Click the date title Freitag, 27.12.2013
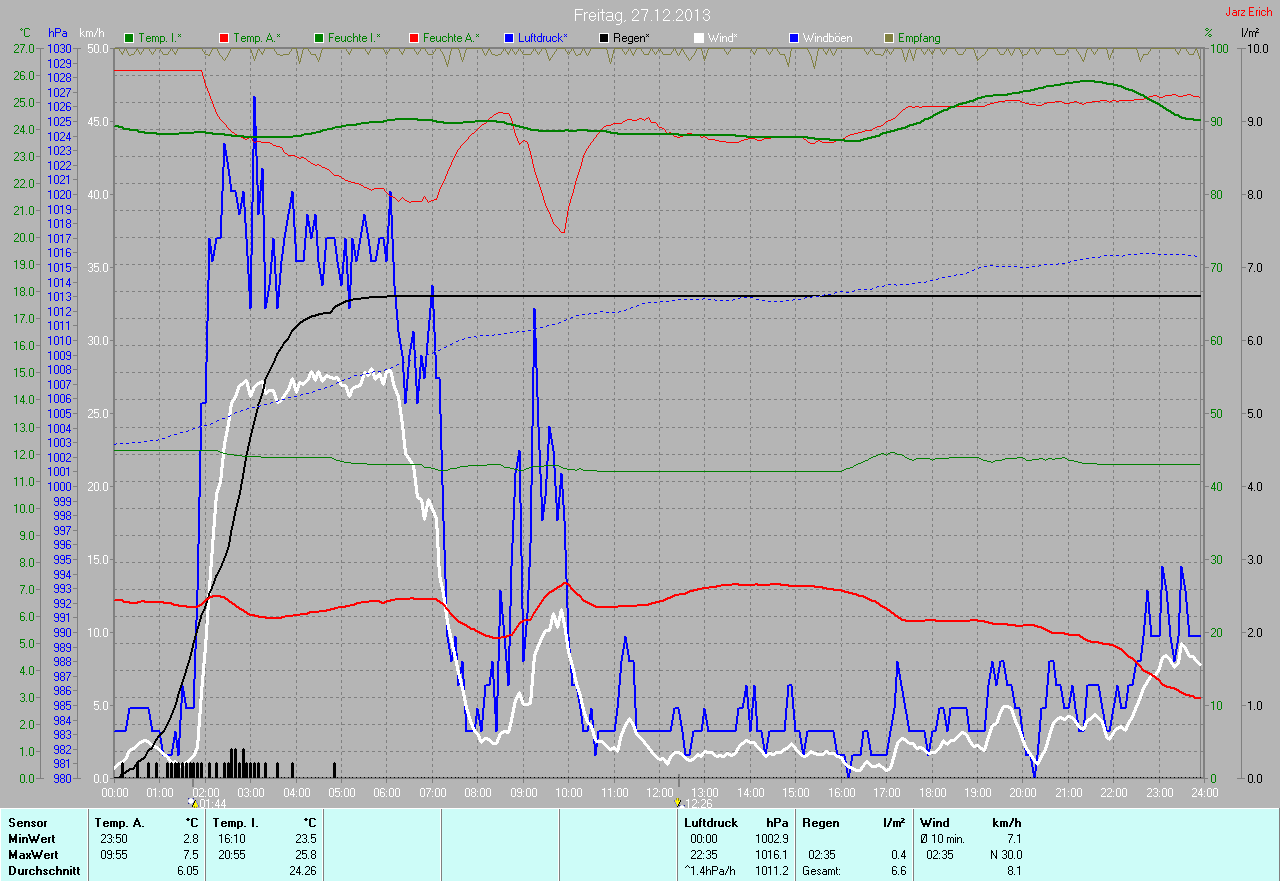The image size is (1280, 881). point(640,15)
